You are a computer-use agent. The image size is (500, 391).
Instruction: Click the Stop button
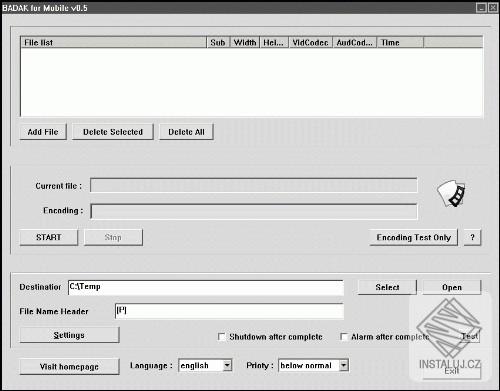113,237
